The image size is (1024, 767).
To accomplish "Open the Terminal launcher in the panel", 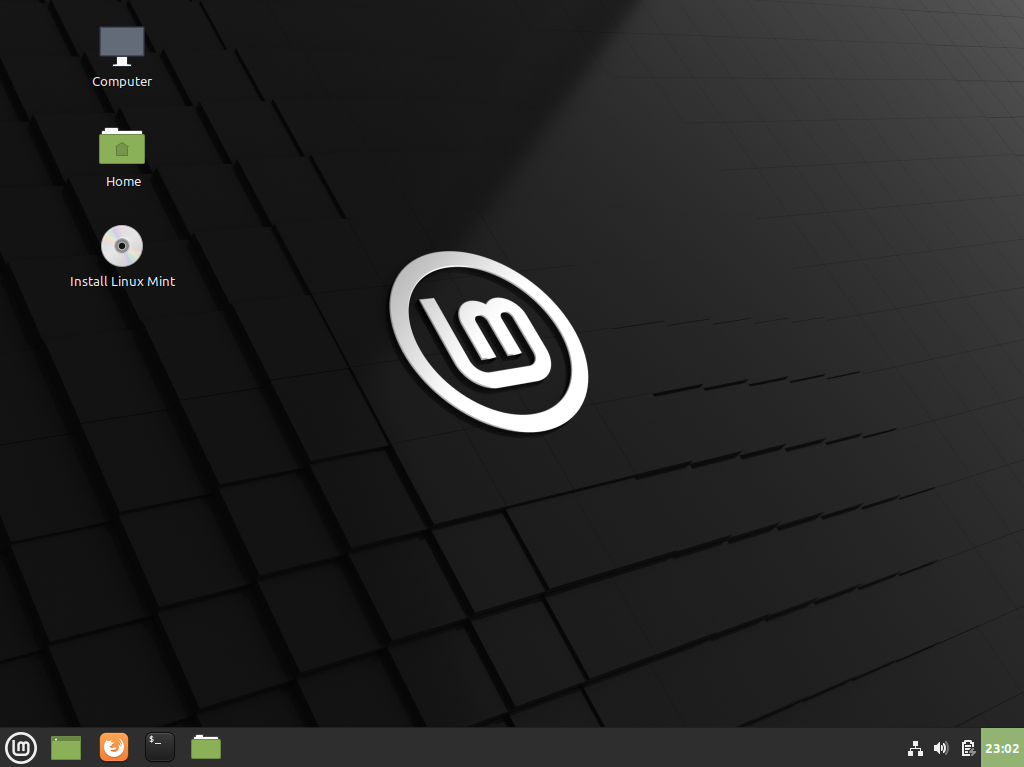I will point(160,747).
